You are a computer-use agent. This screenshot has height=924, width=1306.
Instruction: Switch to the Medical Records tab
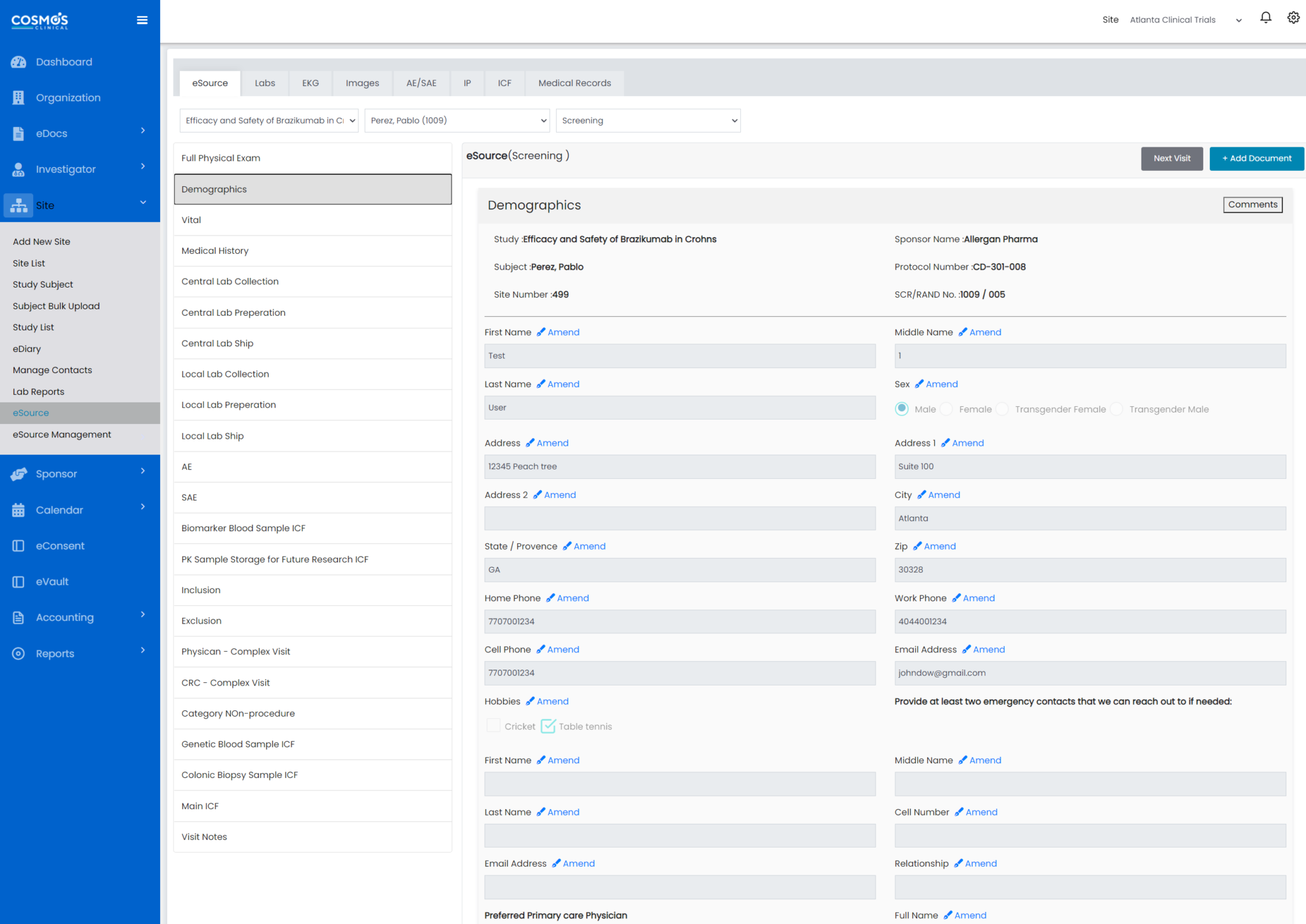574,83
